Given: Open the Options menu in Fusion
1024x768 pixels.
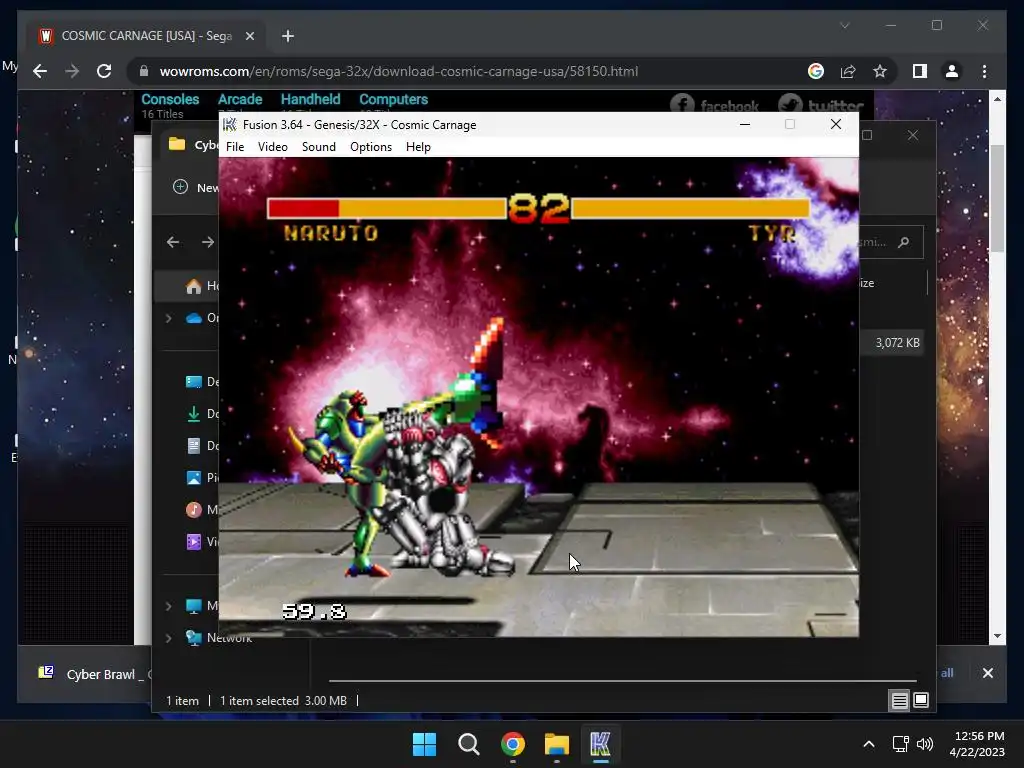Looking at the screenshot, I should 371,147.
